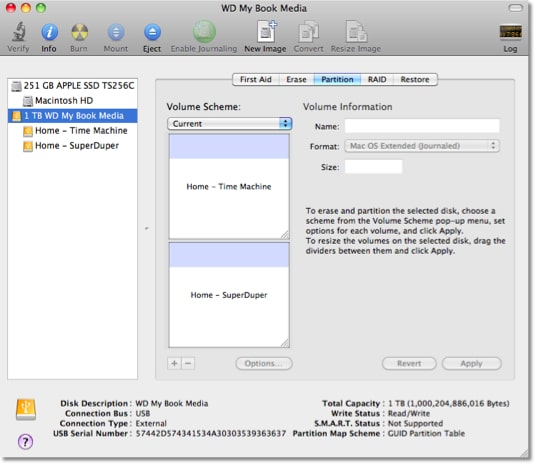Image resolution: width=535 pixels, height=464 pixels.
Task: Click the Total Capacity value text
Action: pos(449,404)
